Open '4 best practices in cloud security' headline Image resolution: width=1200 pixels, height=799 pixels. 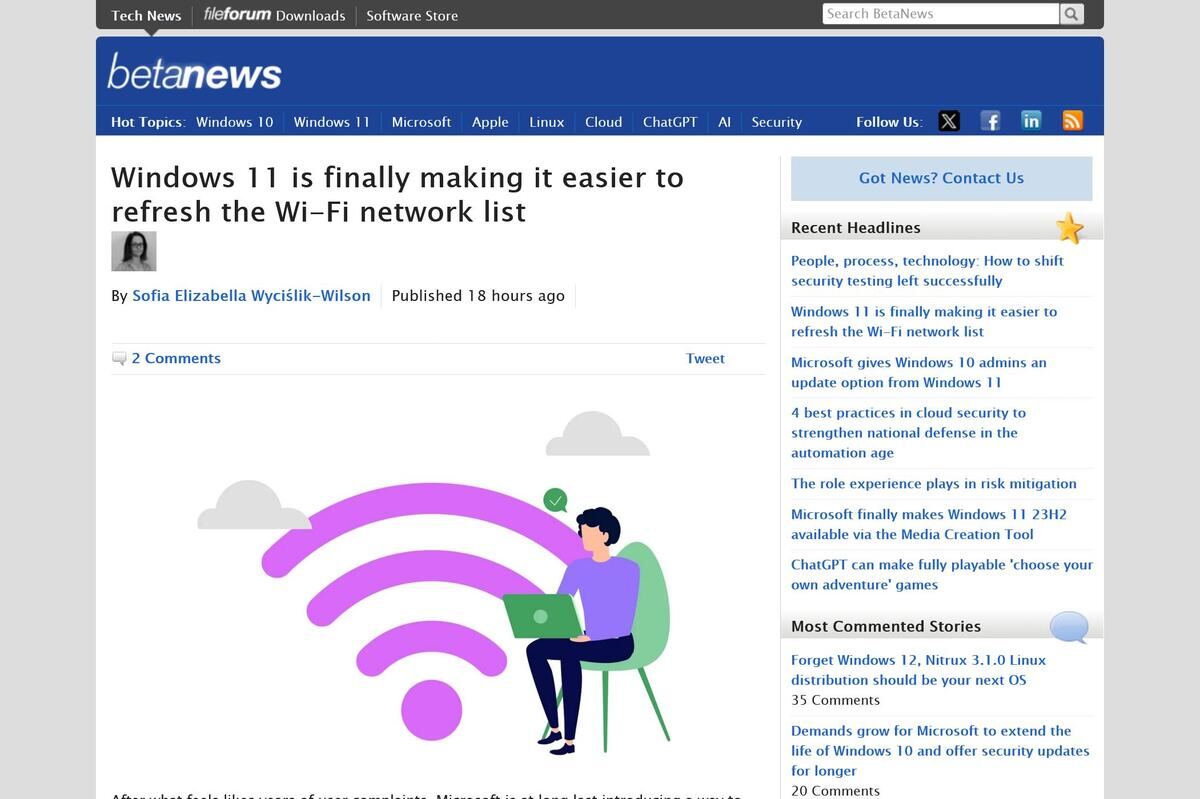[x=908, y=433]
